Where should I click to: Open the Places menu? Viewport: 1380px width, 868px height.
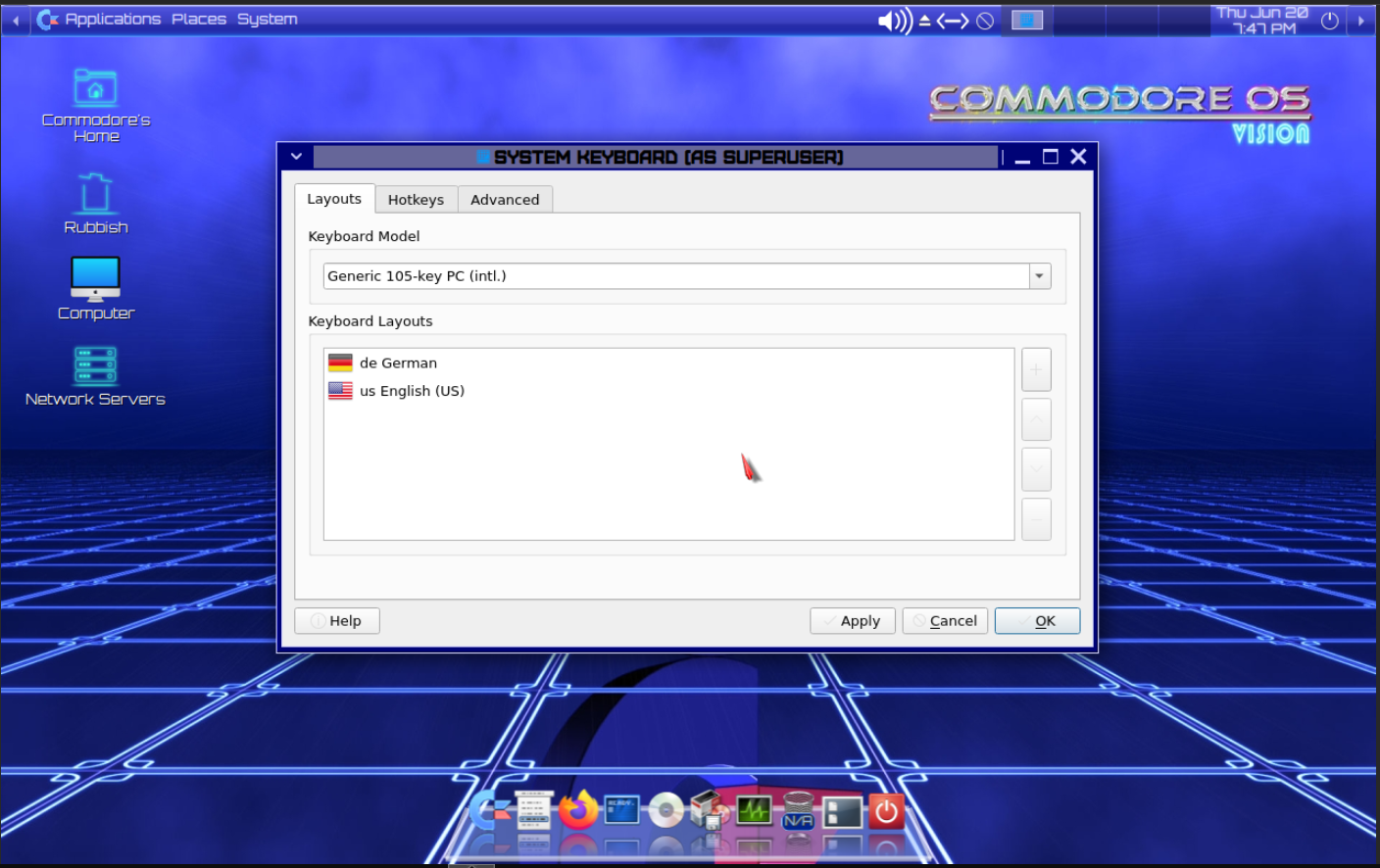tap(199, 20)
